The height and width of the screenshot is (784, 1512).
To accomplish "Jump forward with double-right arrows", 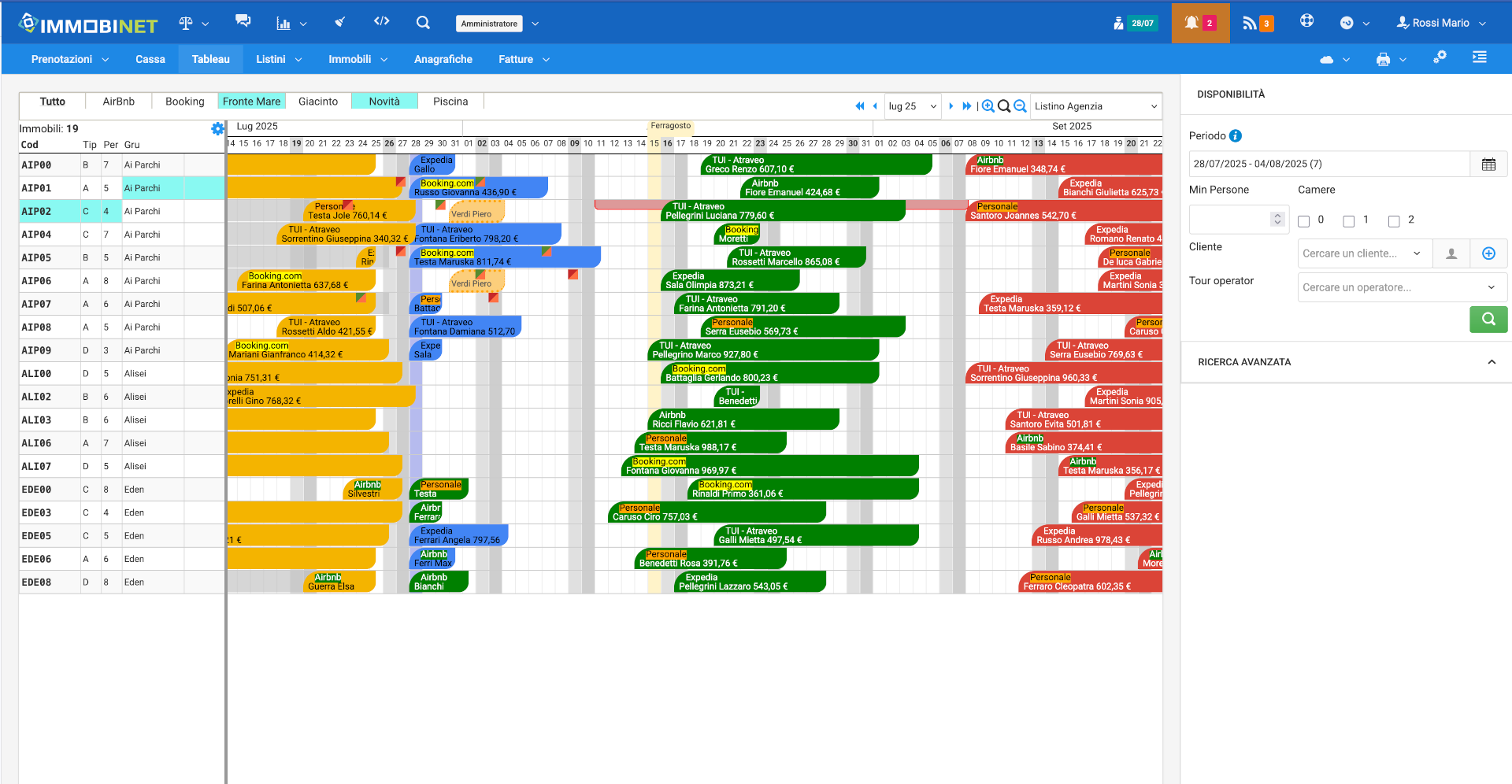I will point(967,106).
